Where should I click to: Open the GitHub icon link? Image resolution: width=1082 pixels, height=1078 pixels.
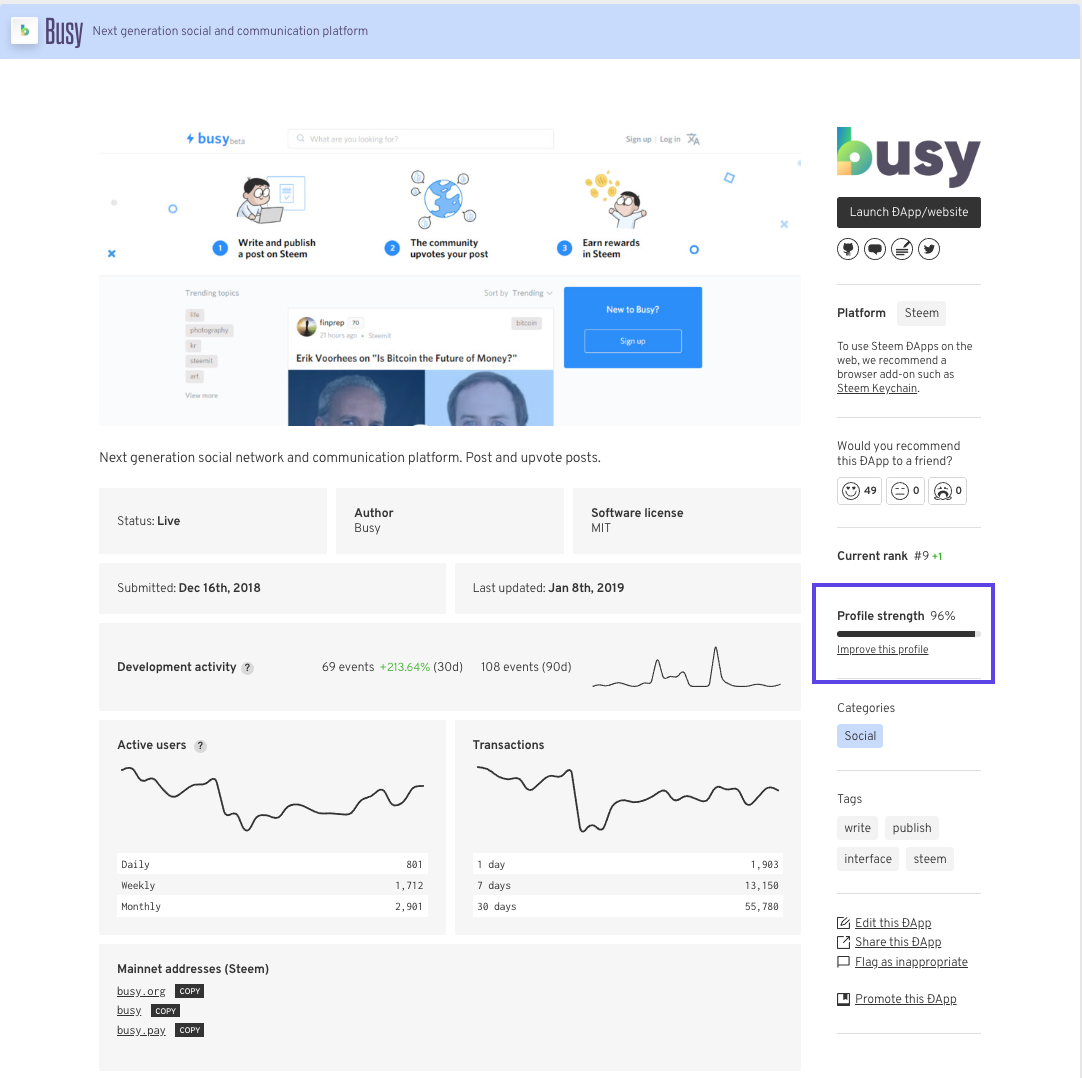pyautogui.click(x=847, y=248)
